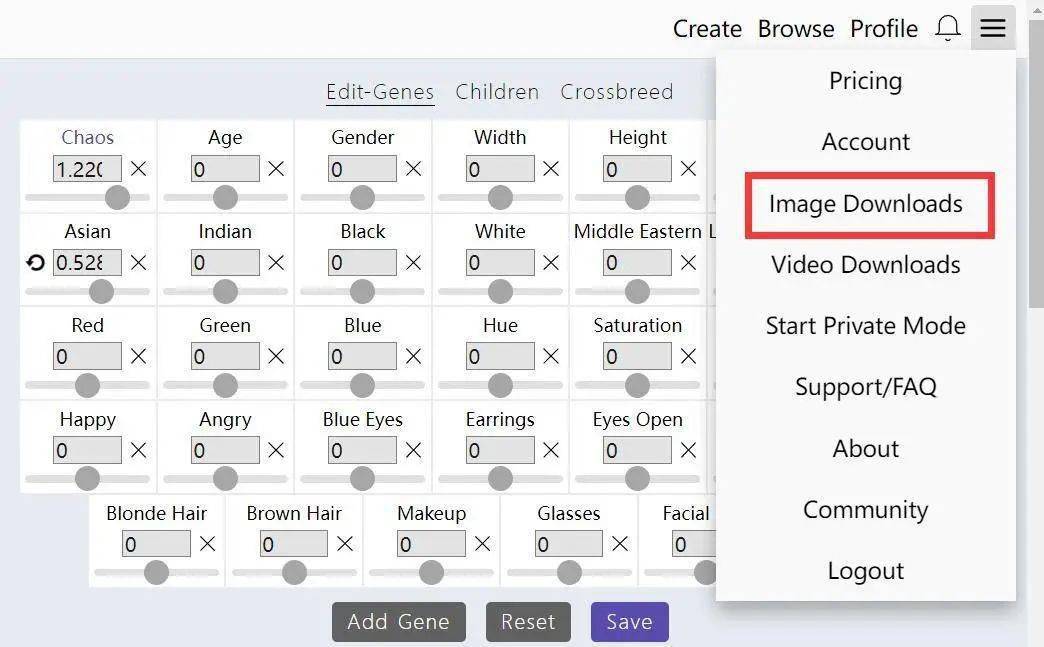Open the Browse link in the header

(795, 29)
